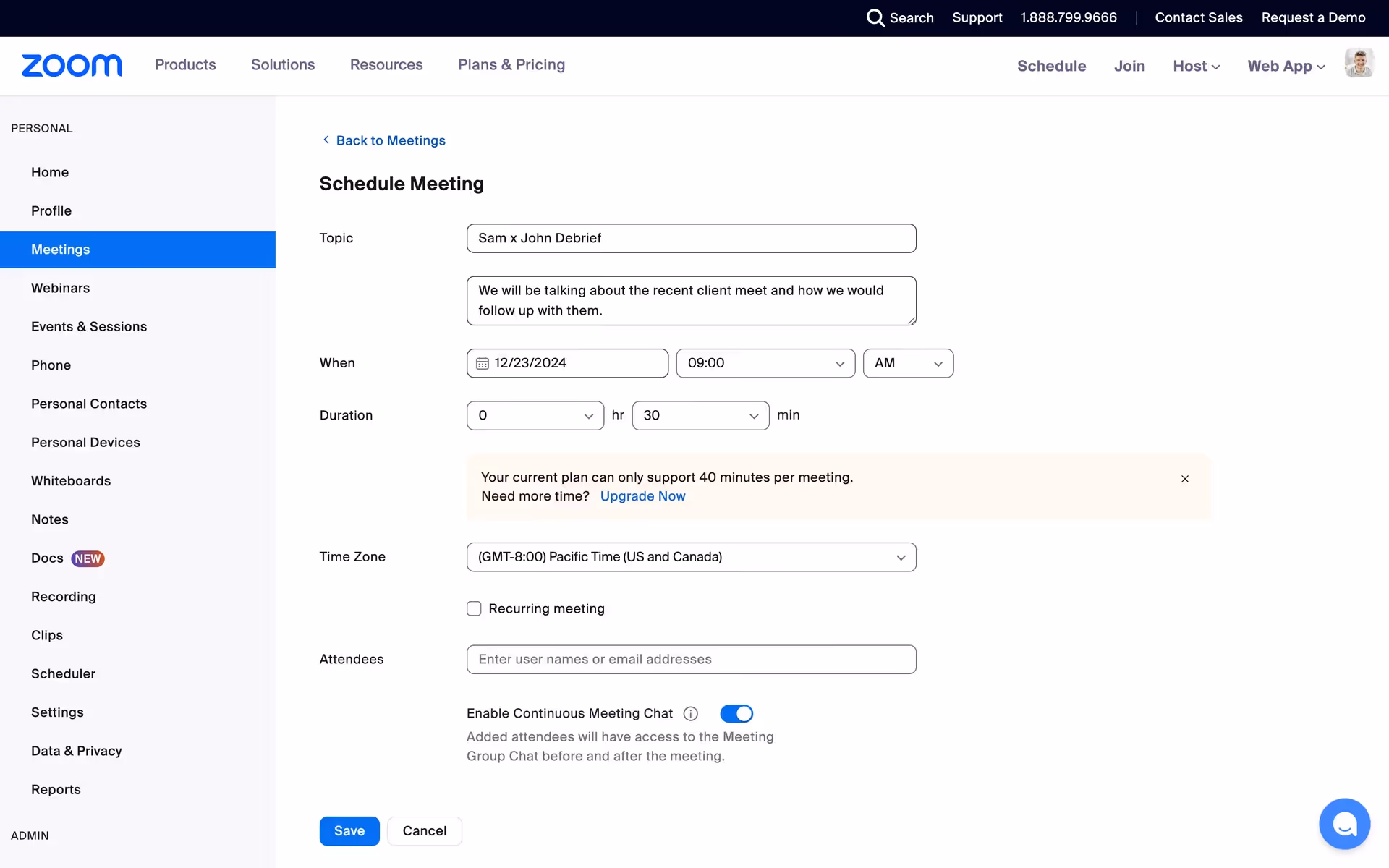Open the chat support bubble
Screen dimensions: 1389x868
click(x=1343, y=823)
